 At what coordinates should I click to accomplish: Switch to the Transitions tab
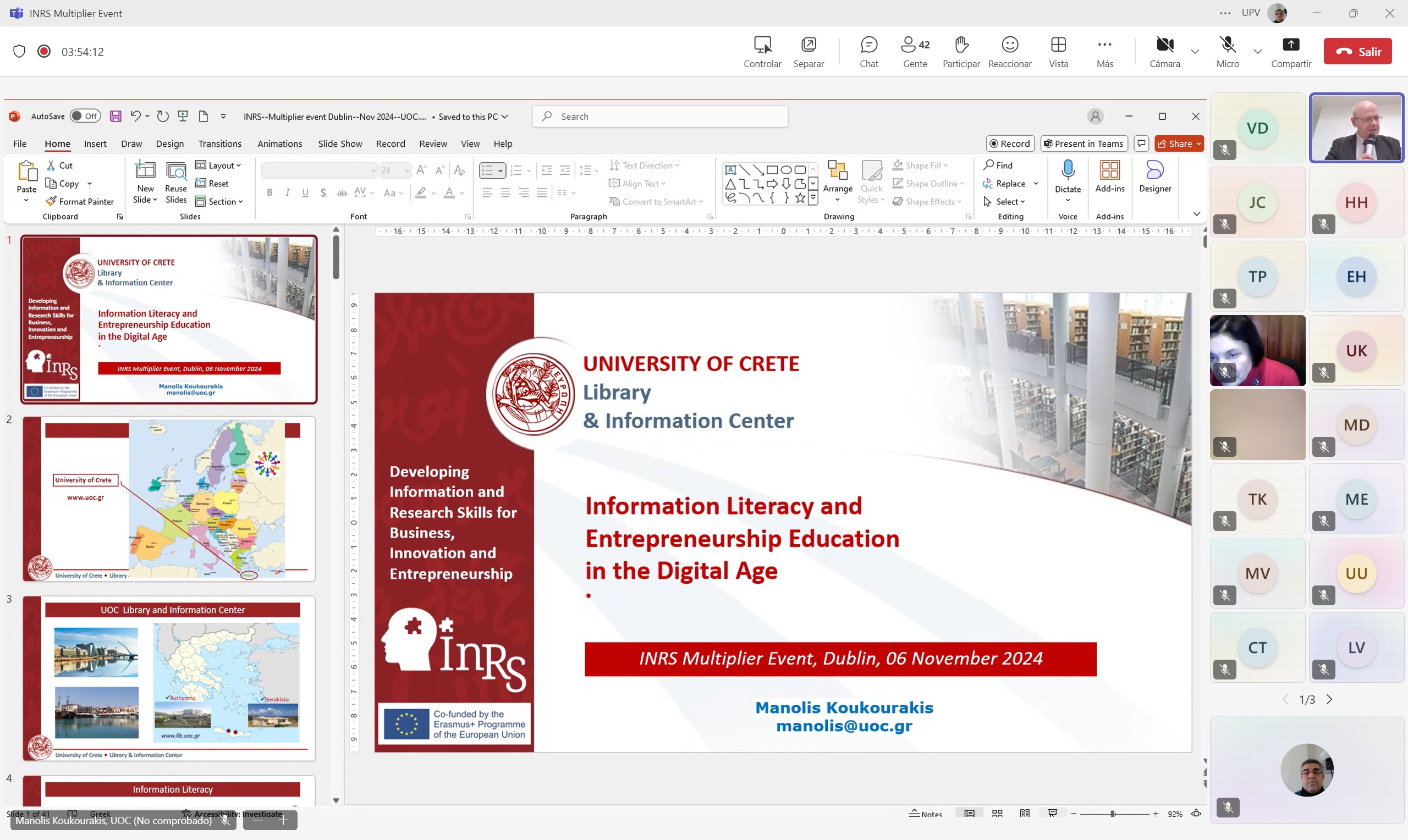pyautogui.click(x=219, y=144)
